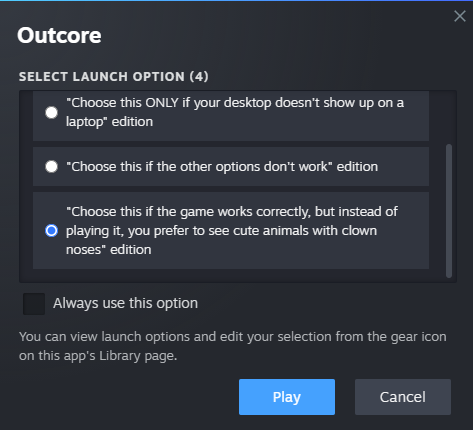Choose the "cute animals with clown noses" row text

click(232, 230)
